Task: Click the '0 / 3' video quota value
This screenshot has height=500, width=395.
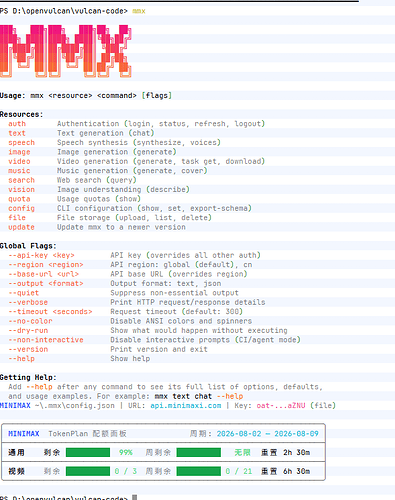Action: [126, 471]
